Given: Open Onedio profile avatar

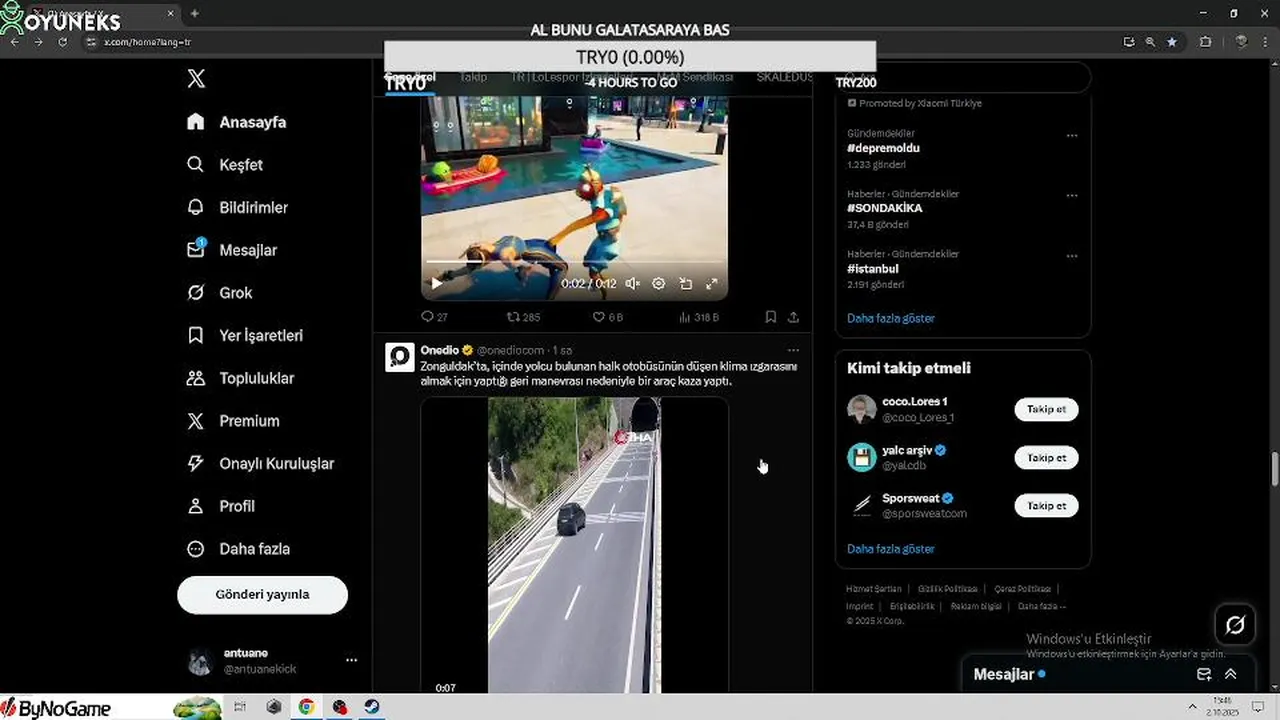Looking at the screenshot, I should (400, 357).
